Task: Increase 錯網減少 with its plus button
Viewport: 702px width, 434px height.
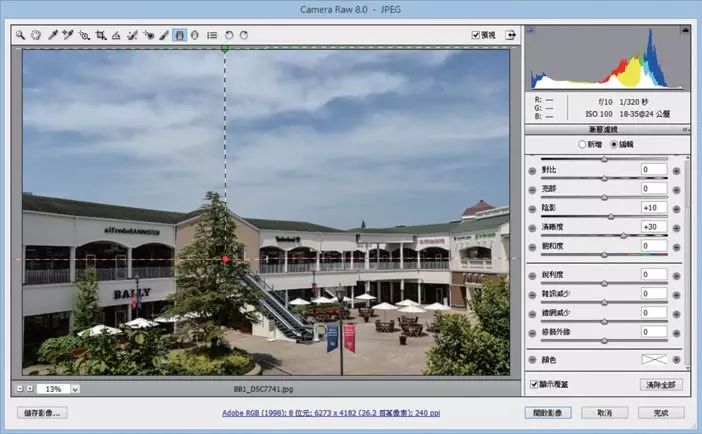Action: (x=676, y=314)
